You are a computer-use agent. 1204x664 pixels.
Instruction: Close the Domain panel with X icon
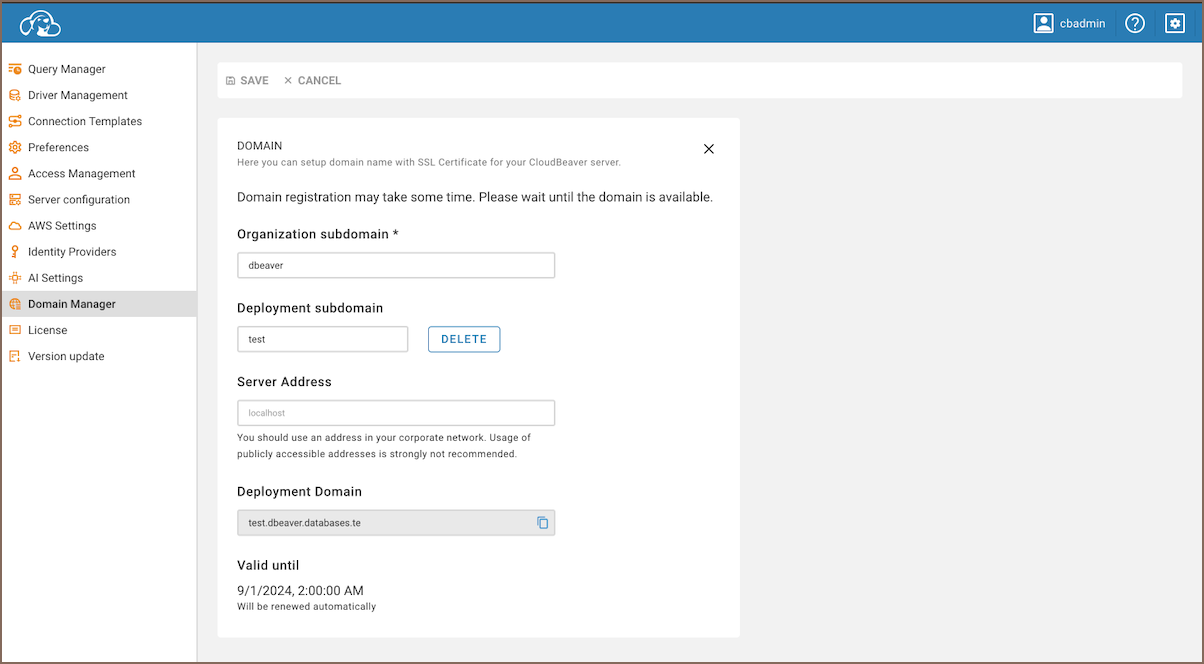[709, 149]
